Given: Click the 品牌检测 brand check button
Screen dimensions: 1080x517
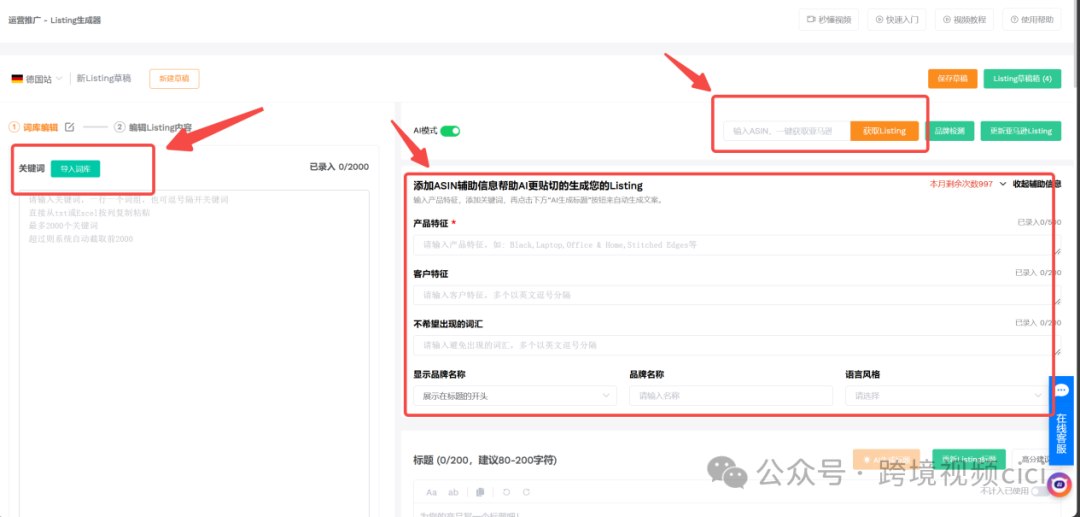Looking at the screenshot, I should pos(949,131).
